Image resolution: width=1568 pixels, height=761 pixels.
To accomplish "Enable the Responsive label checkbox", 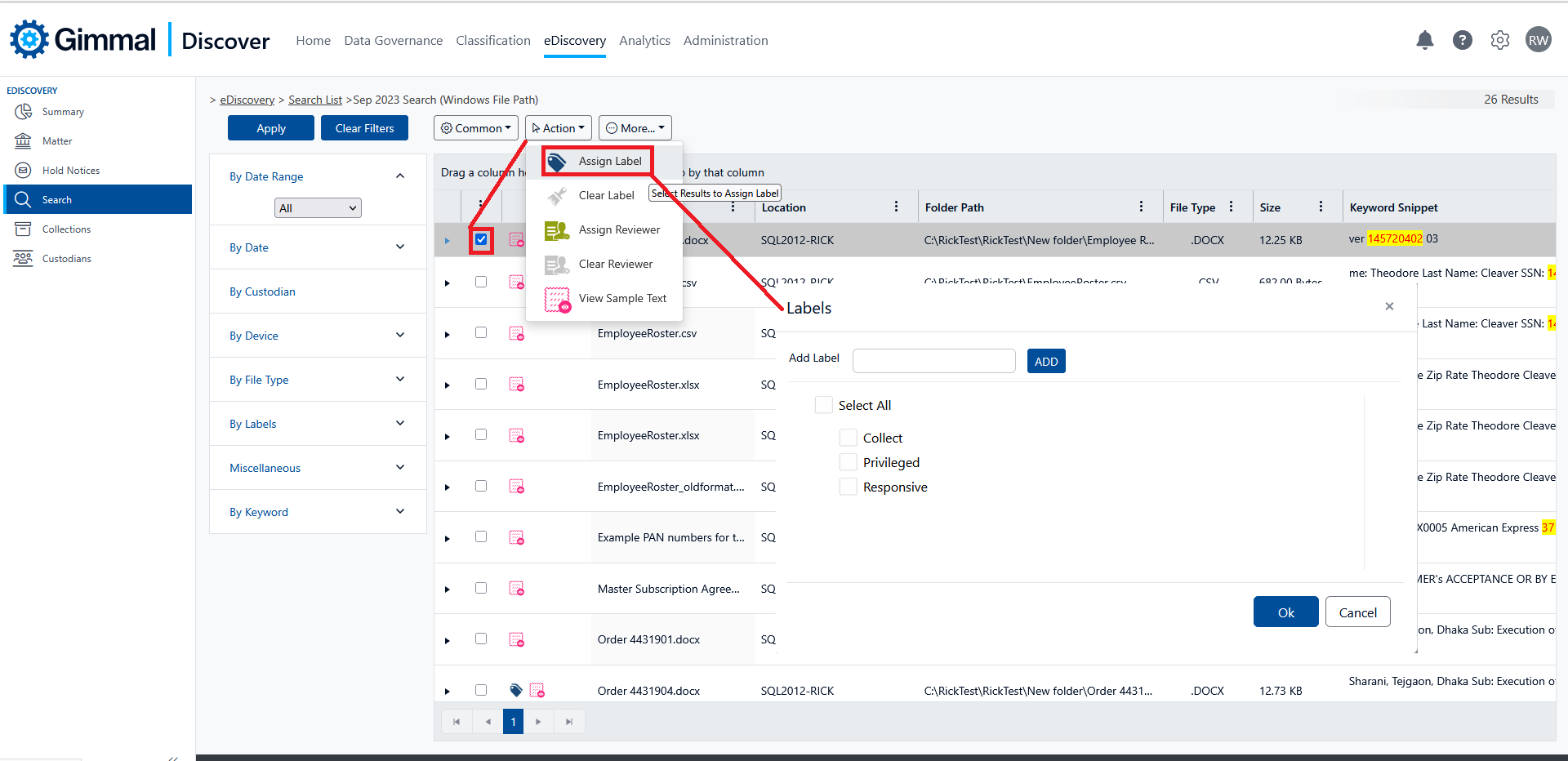I will pos(849,487).
